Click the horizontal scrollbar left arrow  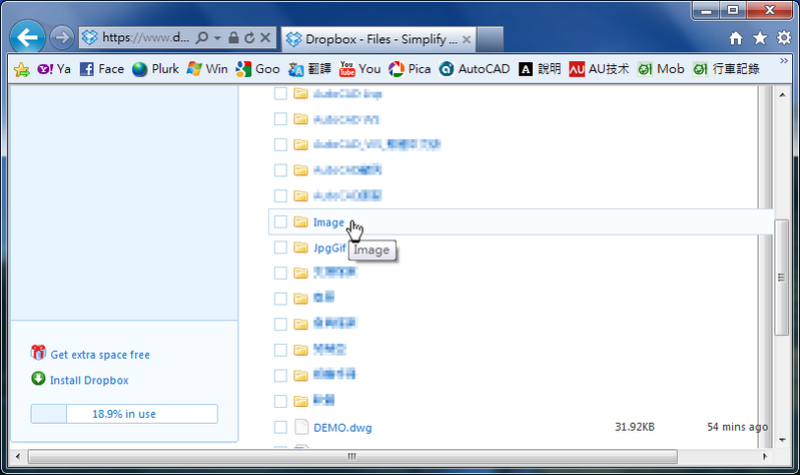point(18,456)
